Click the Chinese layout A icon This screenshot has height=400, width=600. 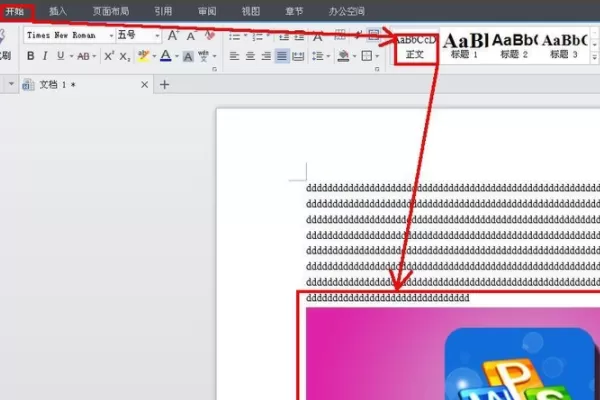317,37
